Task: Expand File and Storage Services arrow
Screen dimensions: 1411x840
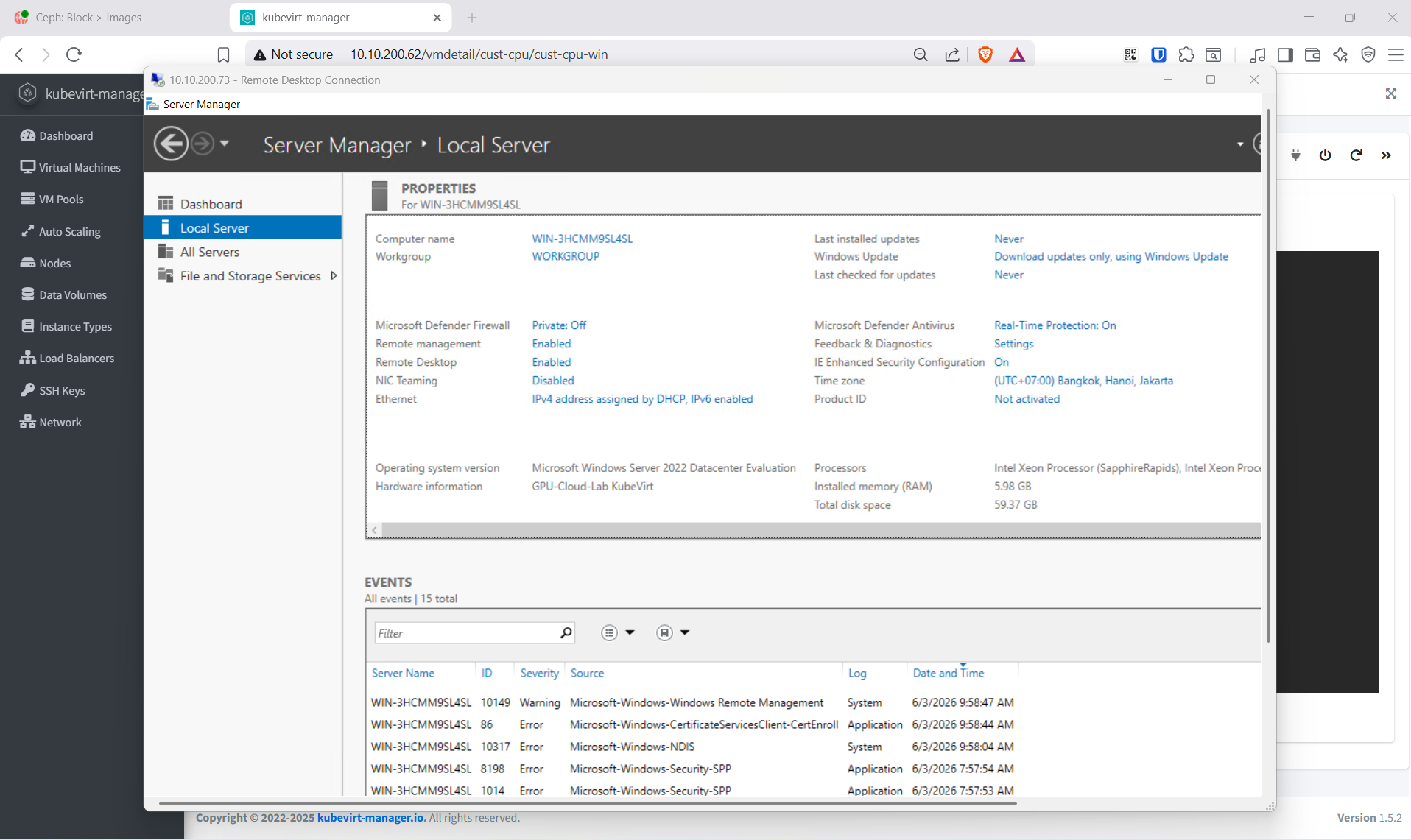Action: [x=334, y=276]
